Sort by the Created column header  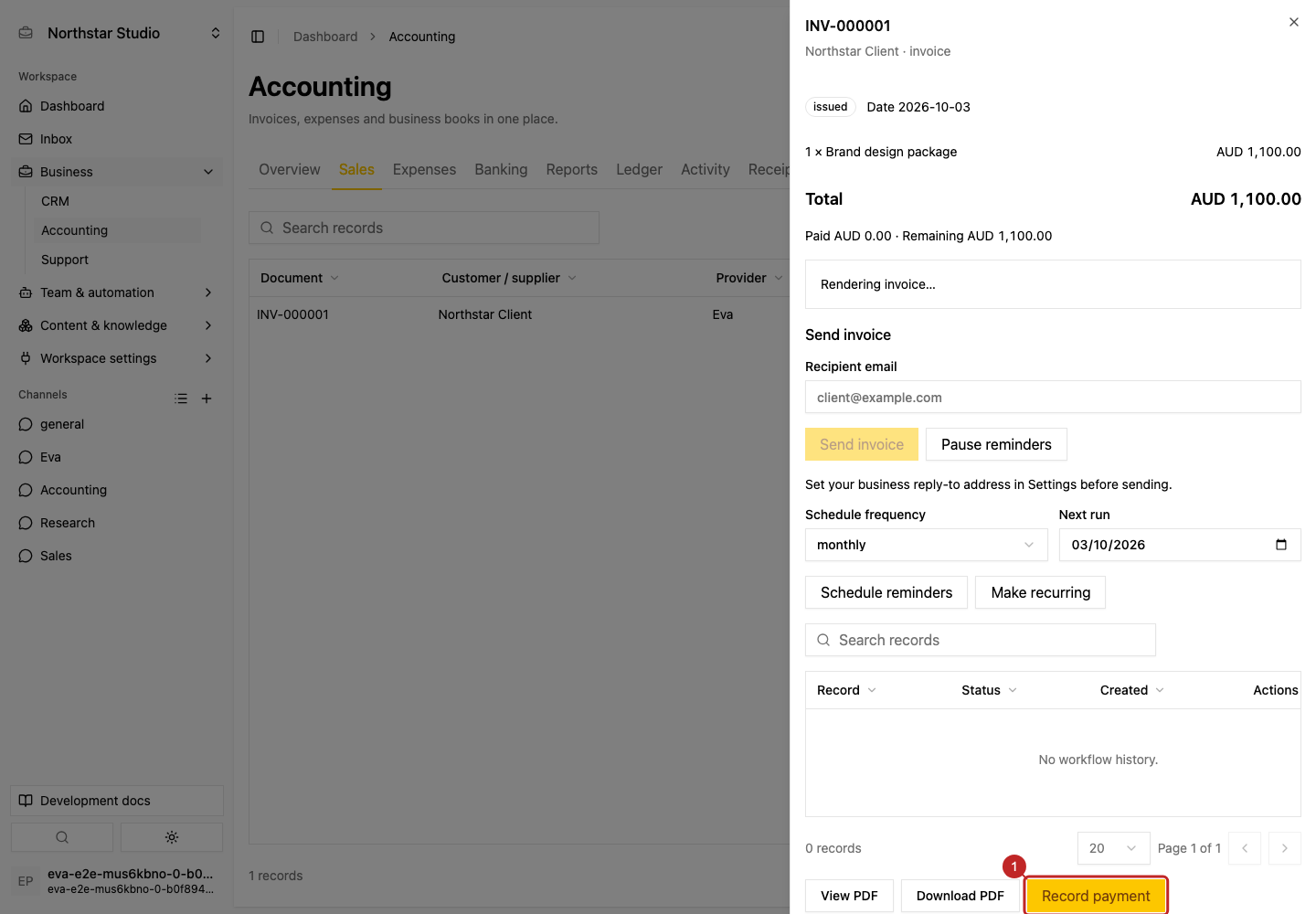coord(1131,690)
